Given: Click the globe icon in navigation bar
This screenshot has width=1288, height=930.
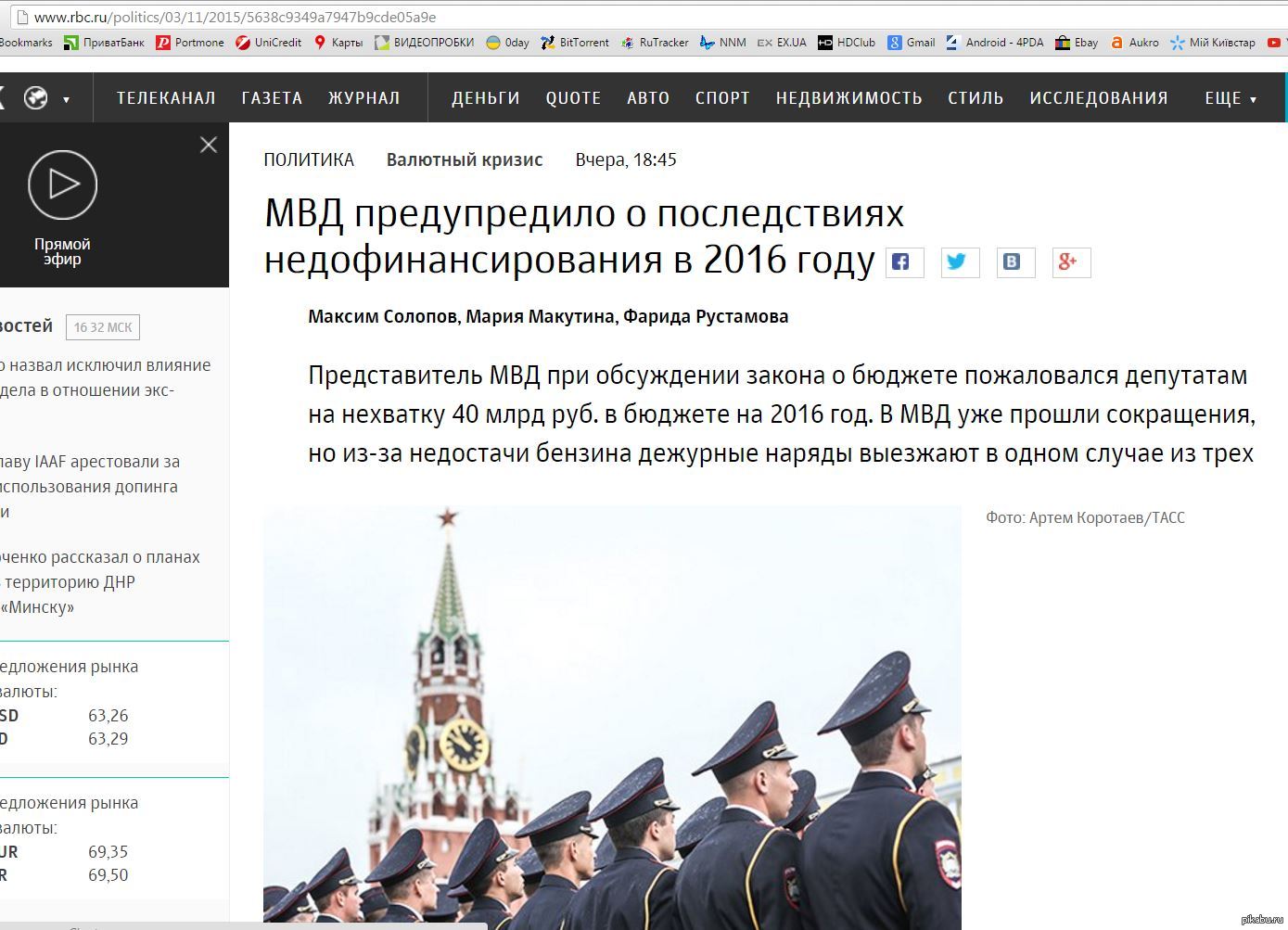Looking at the screenshot, I should point(36,98).
